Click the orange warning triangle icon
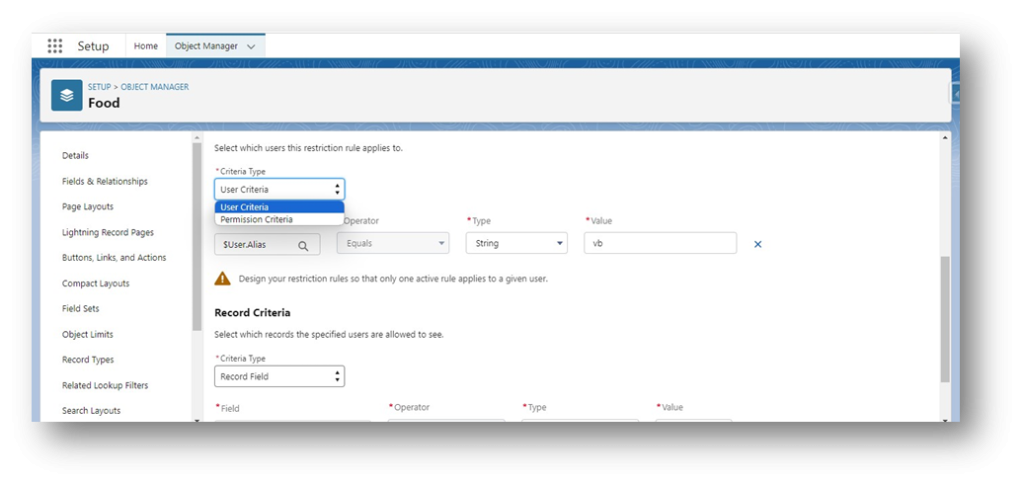 tap(223, 279)
